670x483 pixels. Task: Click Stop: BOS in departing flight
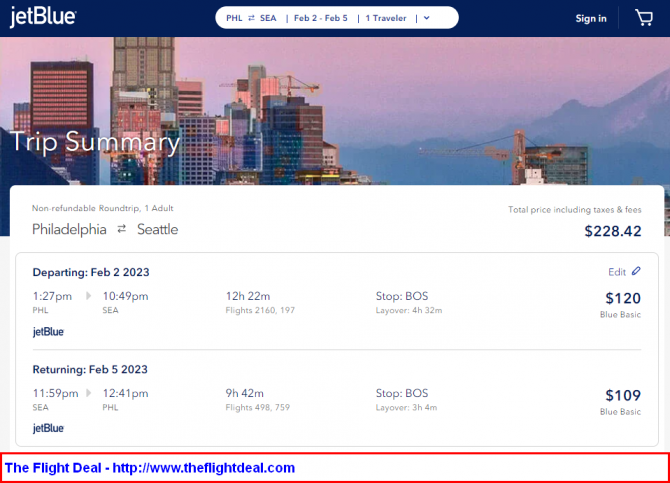(402, 296)
